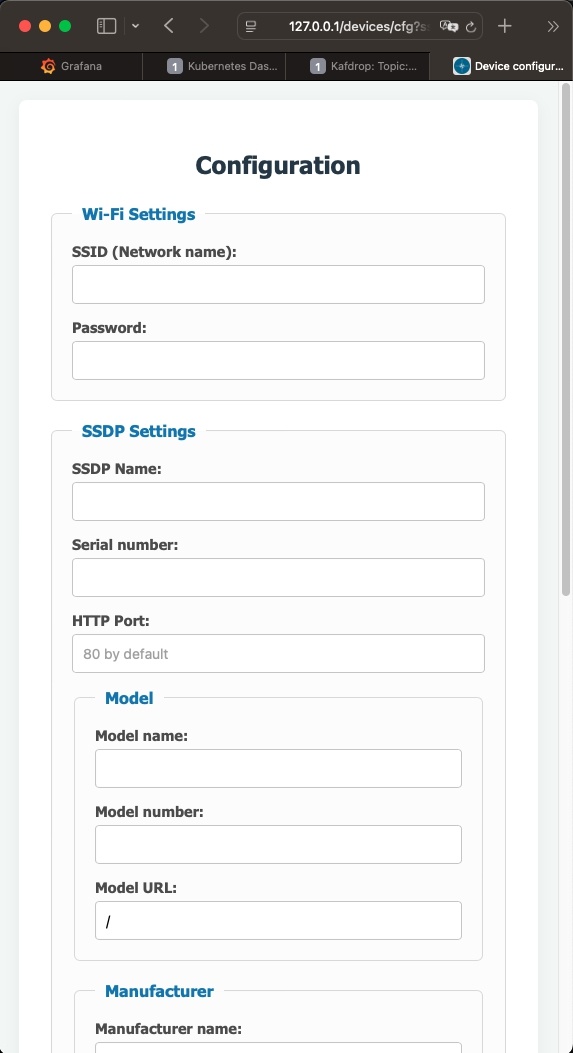
Task: Show more toolbar items via double chevron
Action: pos(553,26)
